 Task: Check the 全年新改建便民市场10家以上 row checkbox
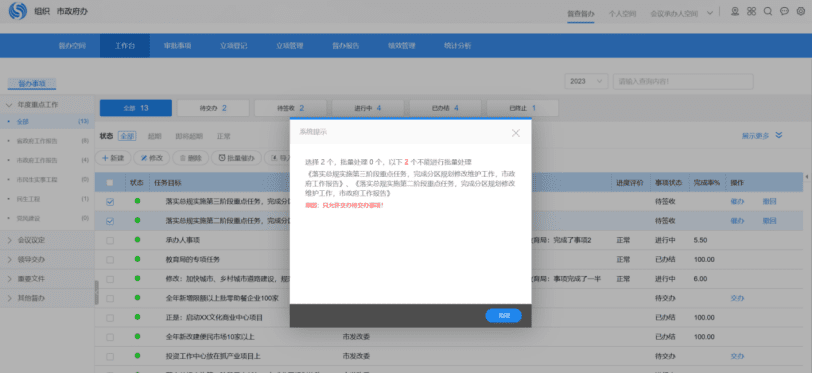click(110, 337)
